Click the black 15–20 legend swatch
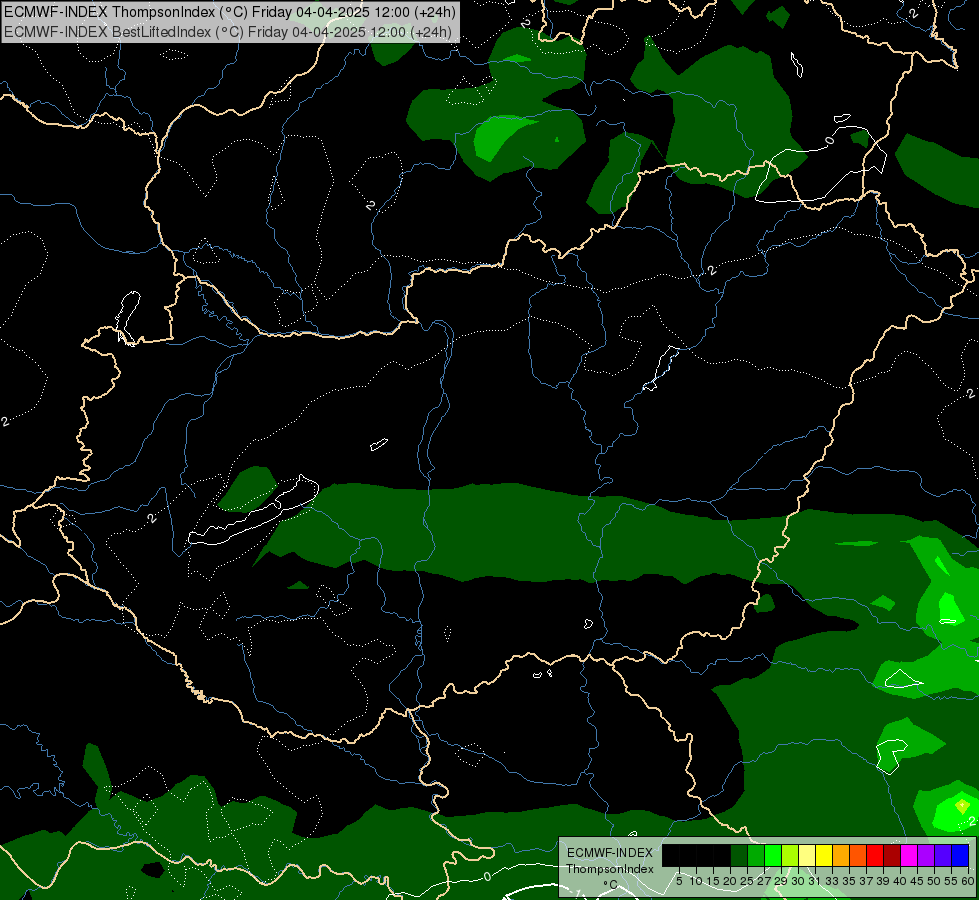This screenshot has width=979, height=900. [722, 855]
